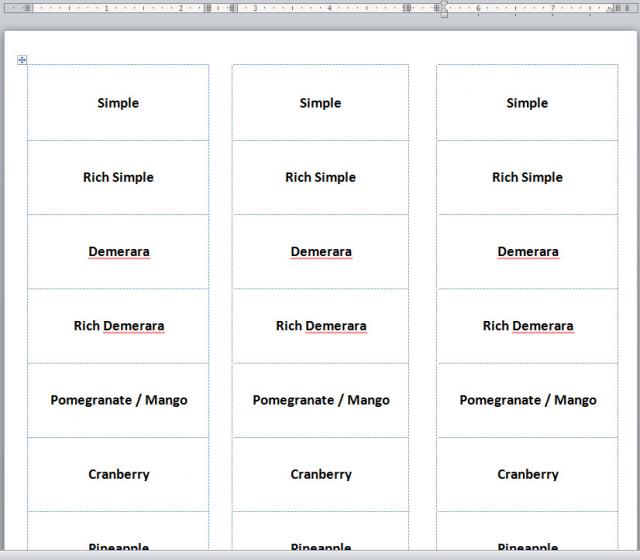Click "Demerara" label in the middle column
The height and width of the screenshot is (560, 640).
[x=320, y=251]
